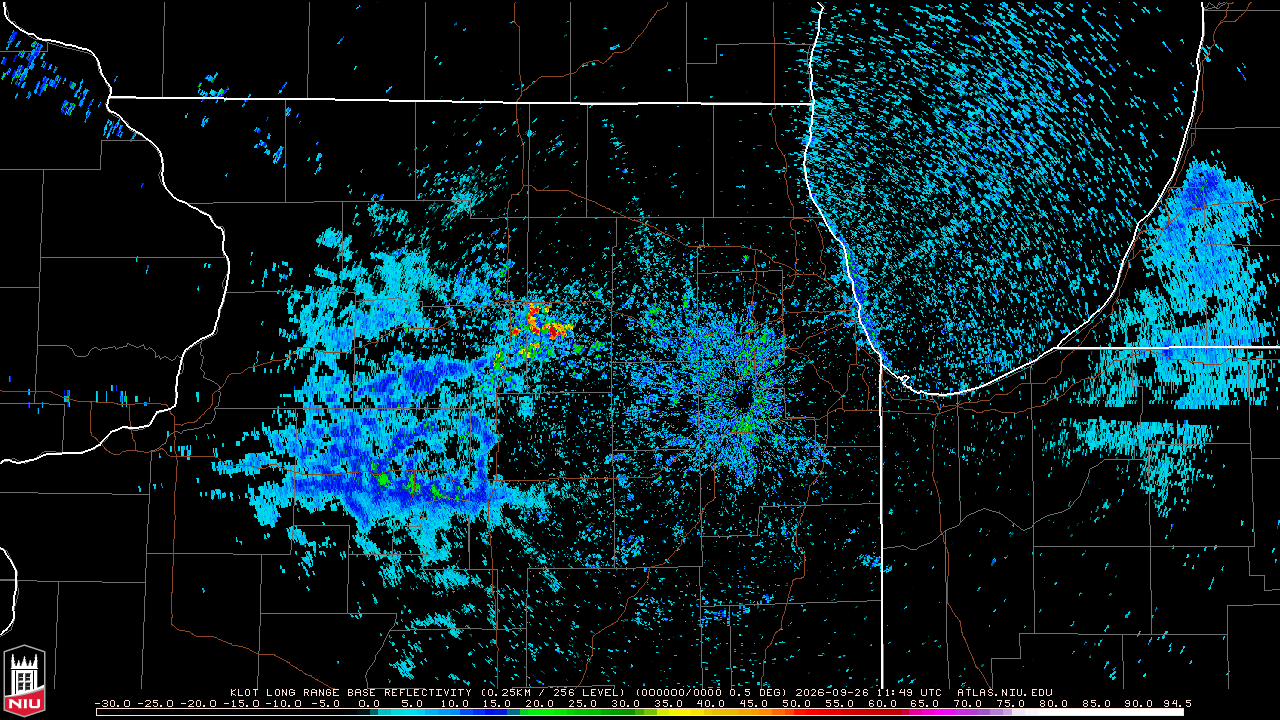Click the 0.5 DEG elevation text
Screen dimensions: 1280x720
pyautogui.click(x=772, y=692)
